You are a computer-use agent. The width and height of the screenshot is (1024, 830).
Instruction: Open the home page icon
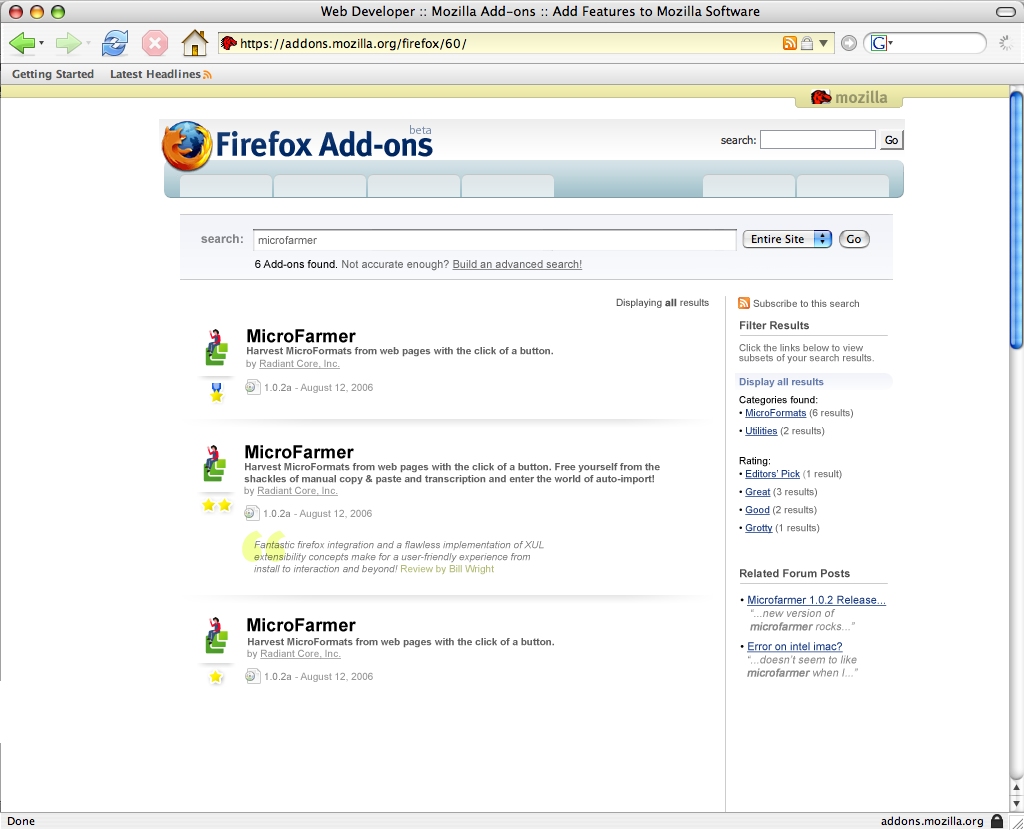(195, 43)
